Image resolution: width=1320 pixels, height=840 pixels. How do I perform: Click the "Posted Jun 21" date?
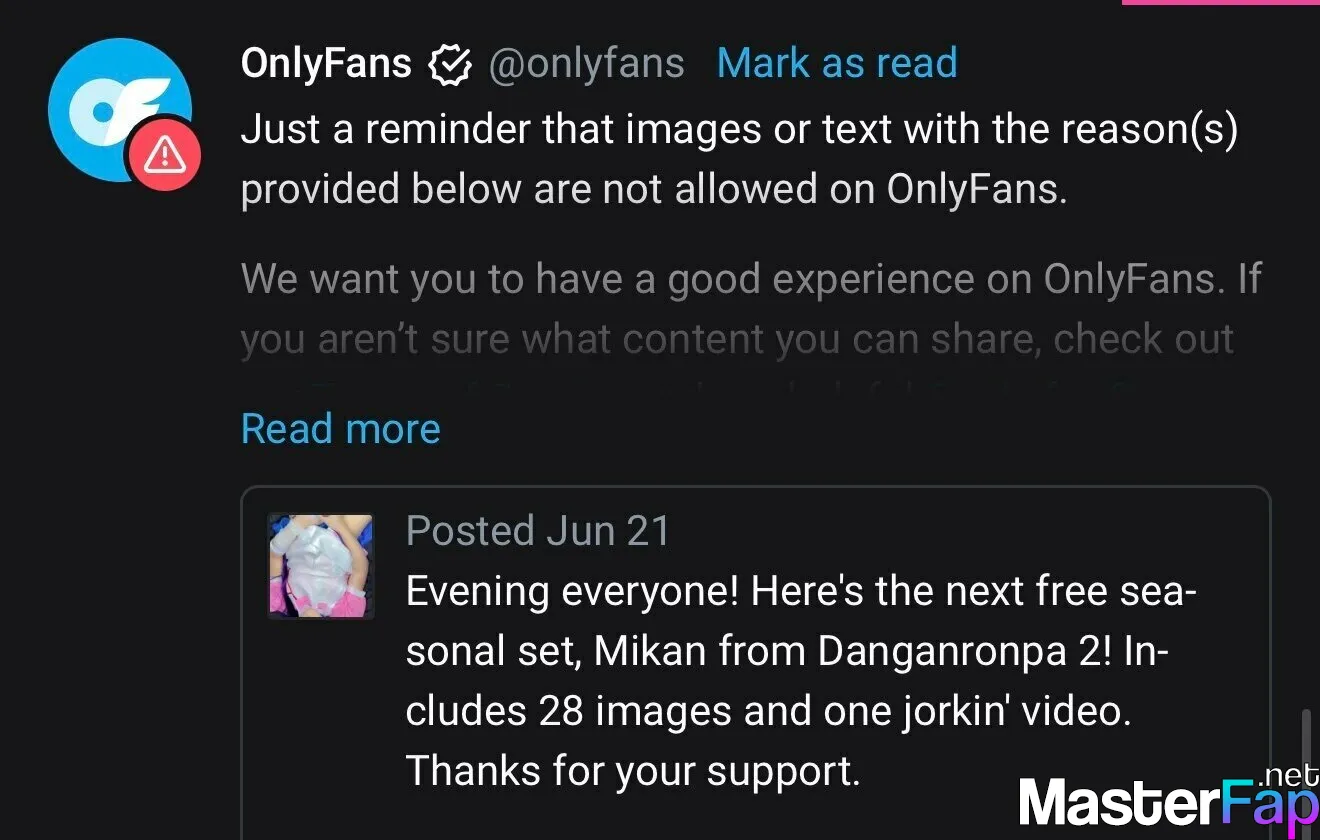(537, 530)
